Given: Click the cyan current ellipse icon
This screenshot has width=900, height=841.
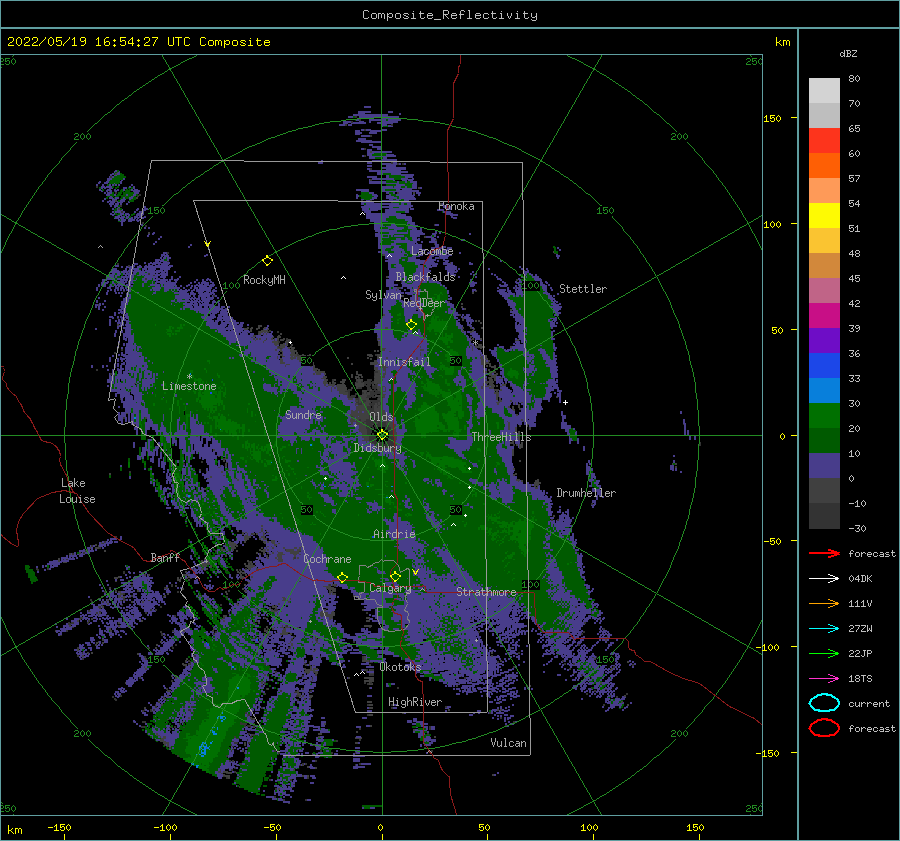Looking at the screenshot, I should tap(824, 703).
